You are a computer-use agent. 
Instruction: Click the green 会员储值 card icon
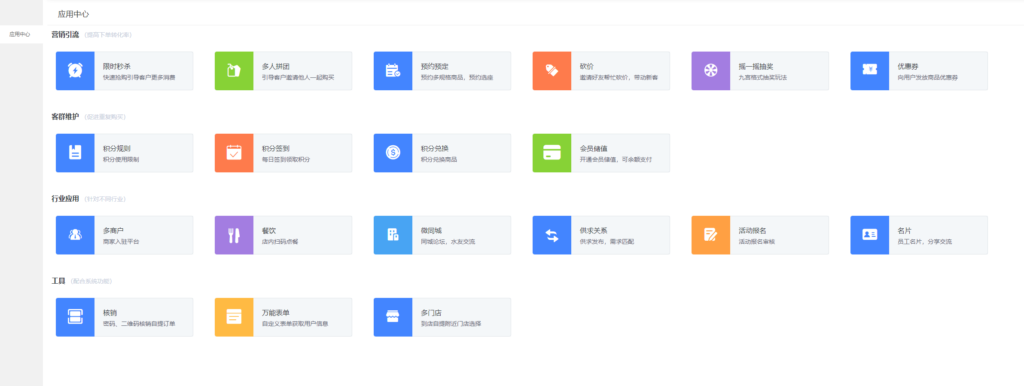(x=552, y=153)
